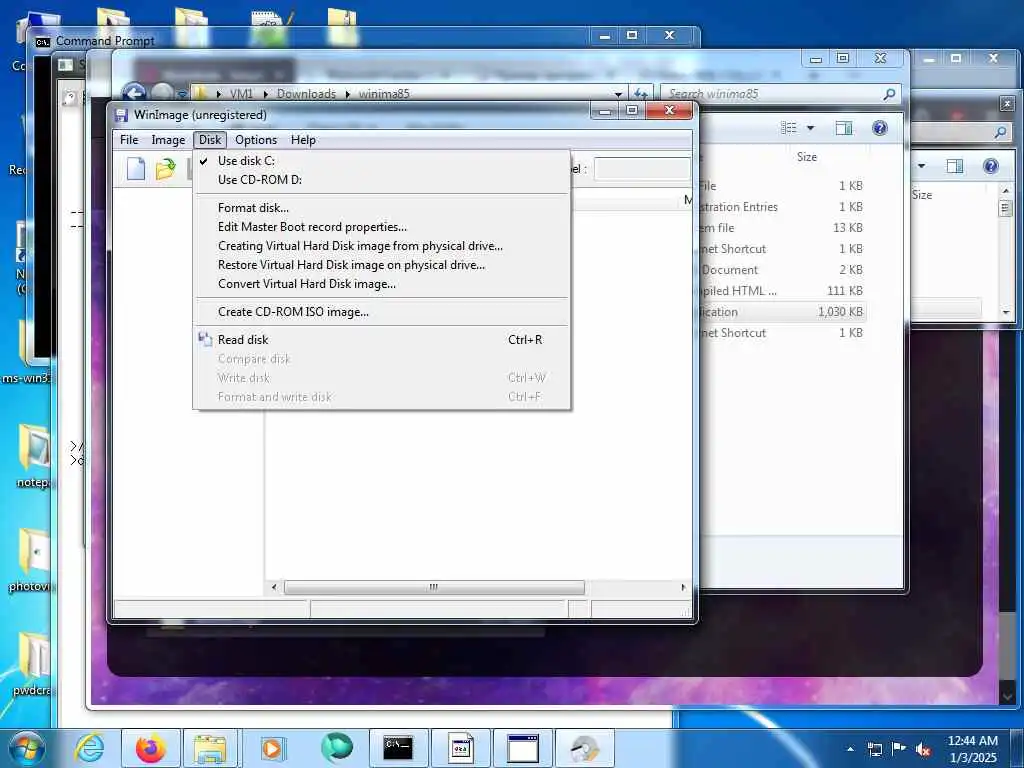Open Windows Explorer taskbar icon
This screenshot has height=768, width=1024.
(210, 749)
